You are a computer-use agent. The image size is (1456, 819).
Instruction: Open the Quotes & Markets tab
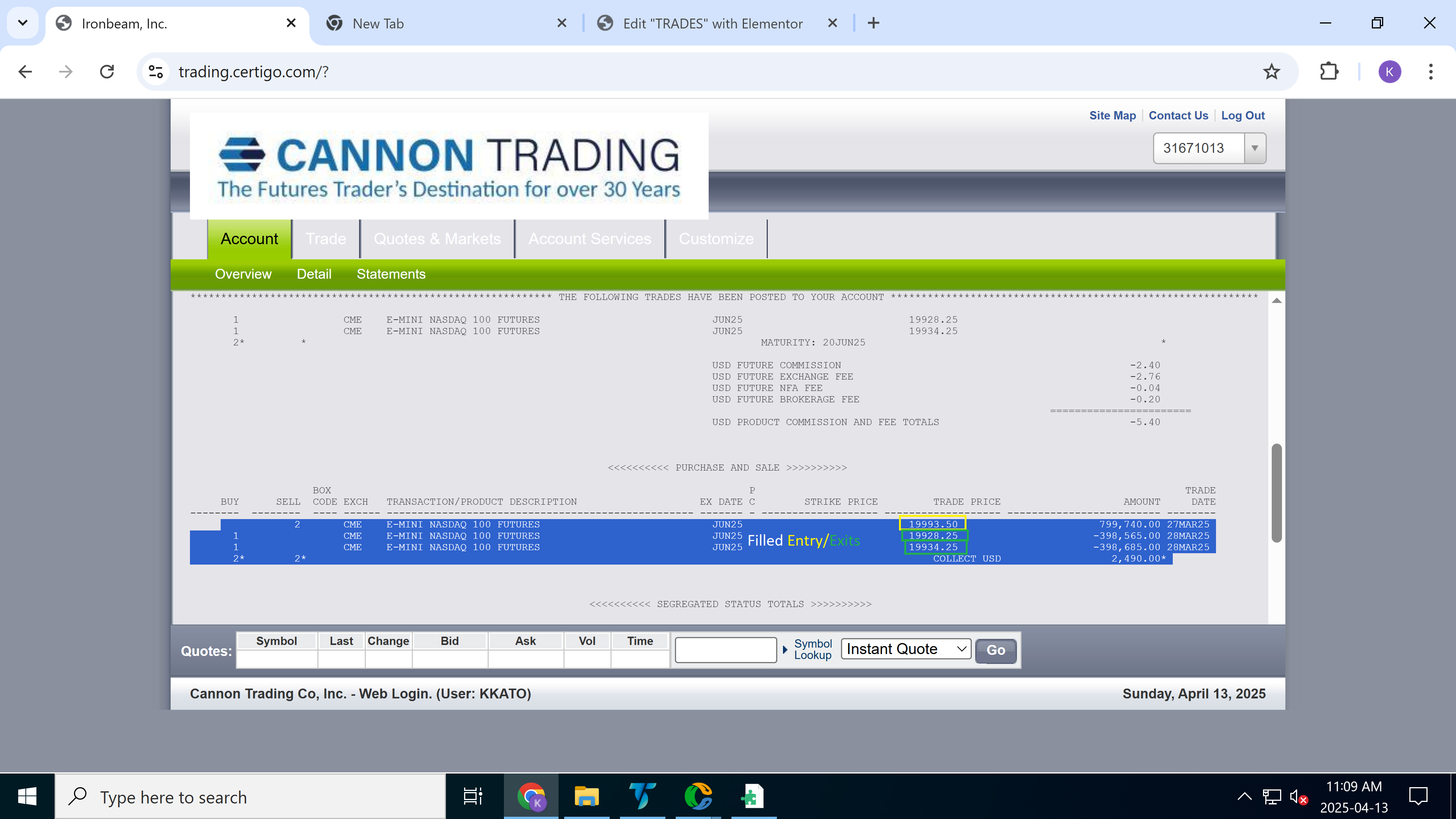pos(437,238)
